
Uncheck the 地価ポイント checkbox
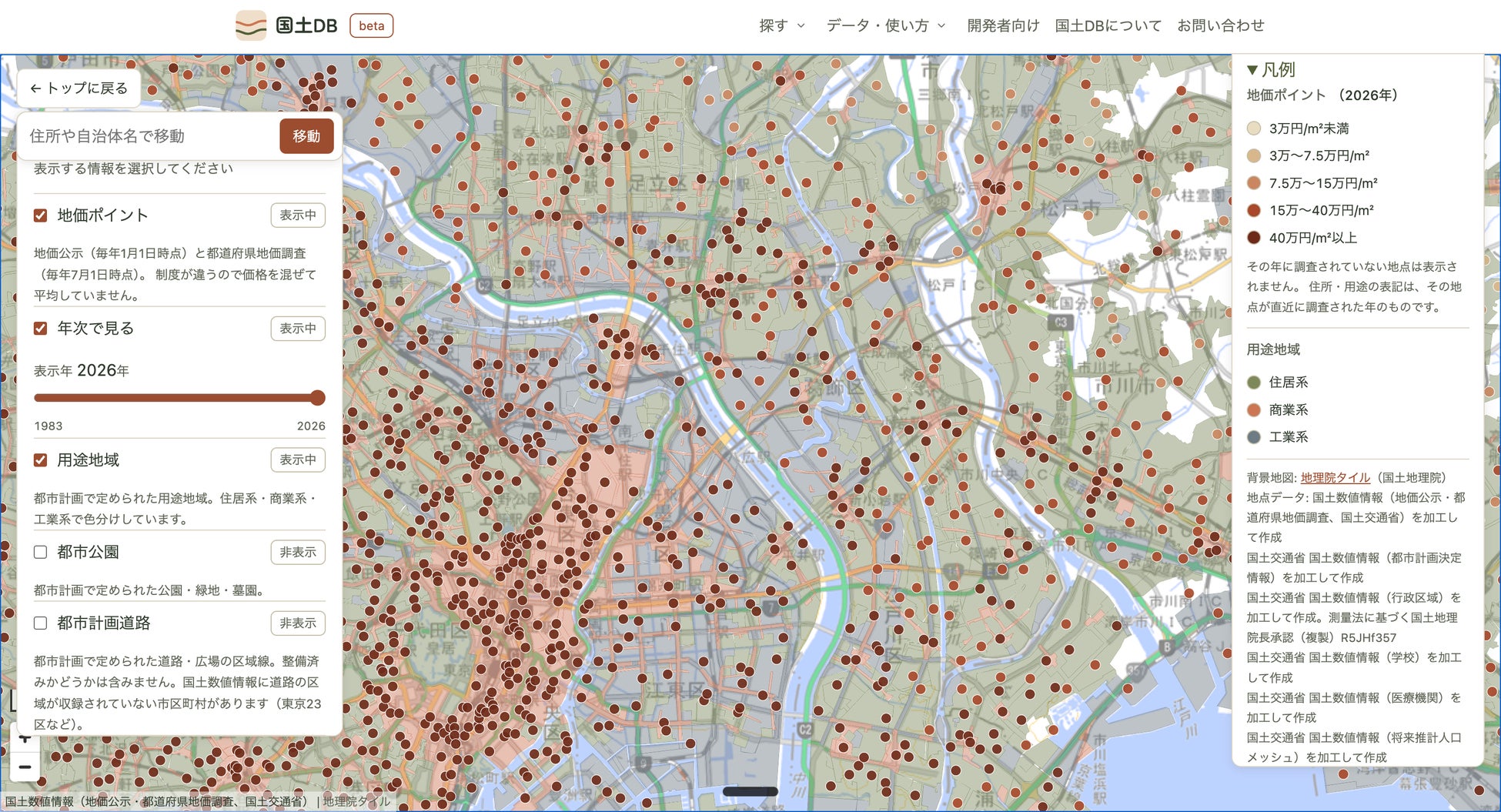click(41, 216)
